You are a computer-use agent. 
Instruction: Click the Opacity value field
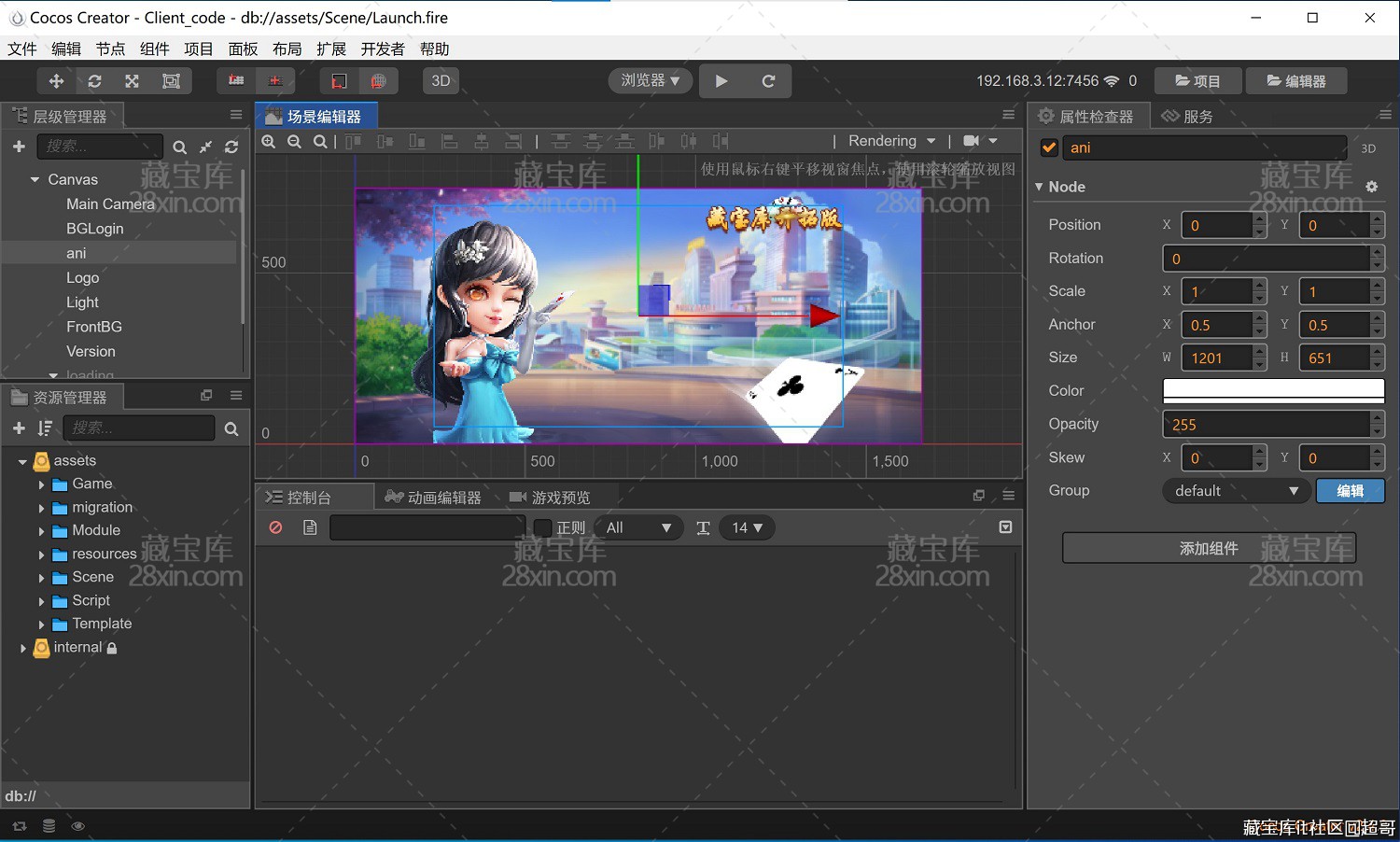click(x=1267, y=425)
